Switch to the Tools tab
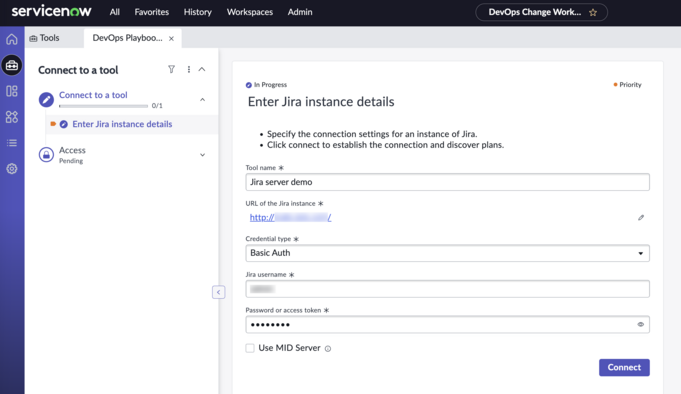Viewport: 681px width, 394px height. (x=44, y=38)
